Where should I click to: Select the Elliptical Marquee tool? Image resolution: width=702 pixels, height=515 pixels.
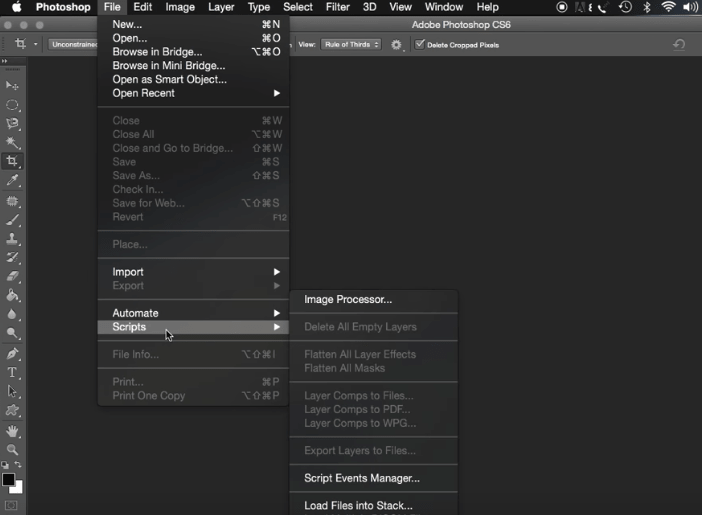tap(13, 105)
